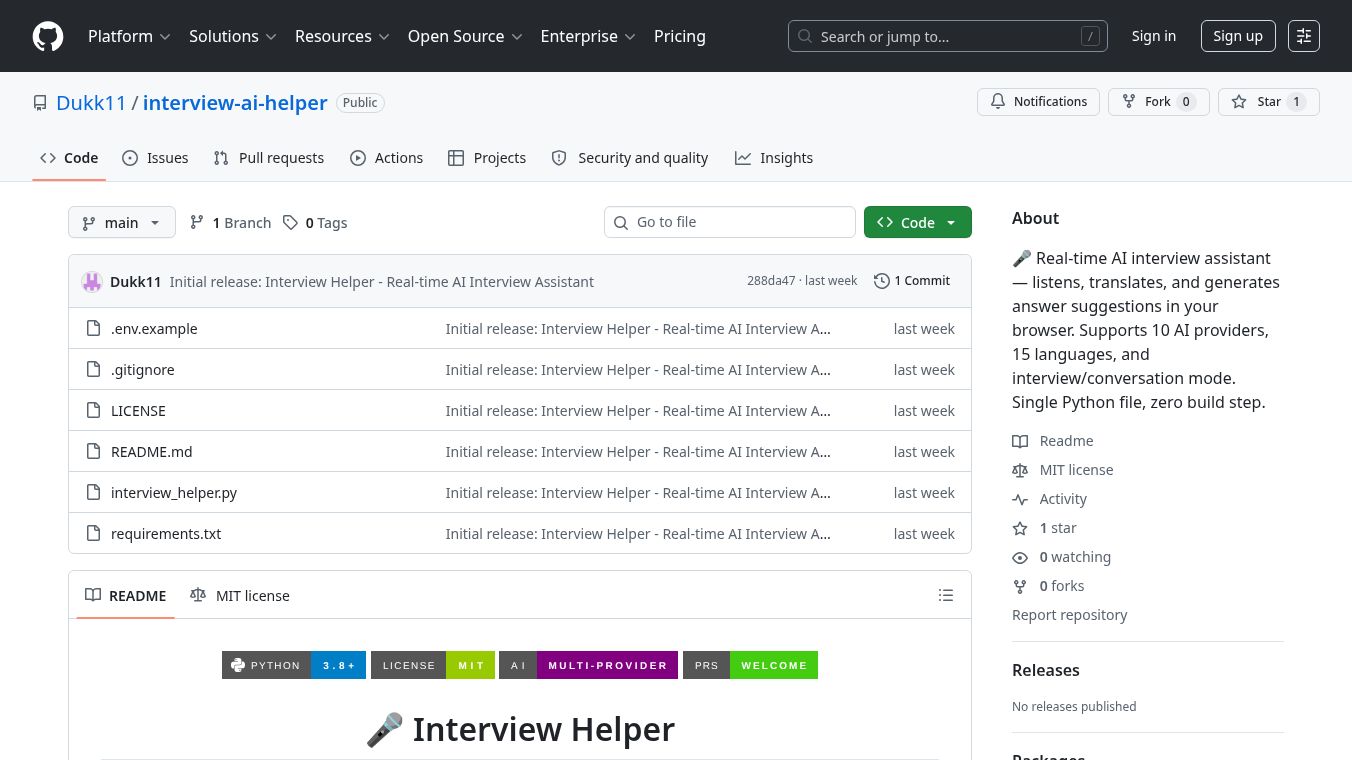The height and width of the screenshot is (760, 1352).
Task: Expand the Open Source menu
Action: pos(465,36)
